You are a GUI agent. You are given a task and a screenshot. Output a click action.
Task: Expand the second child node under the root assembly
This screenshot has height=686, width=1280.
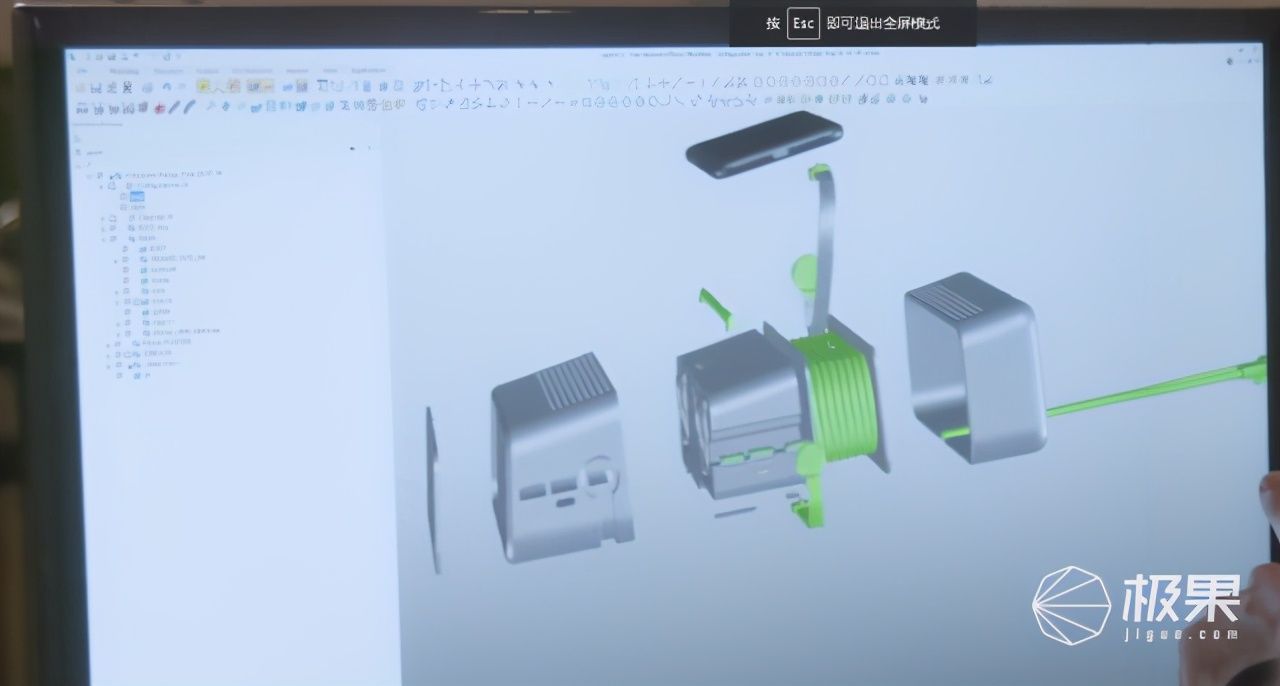pos(103,218)
